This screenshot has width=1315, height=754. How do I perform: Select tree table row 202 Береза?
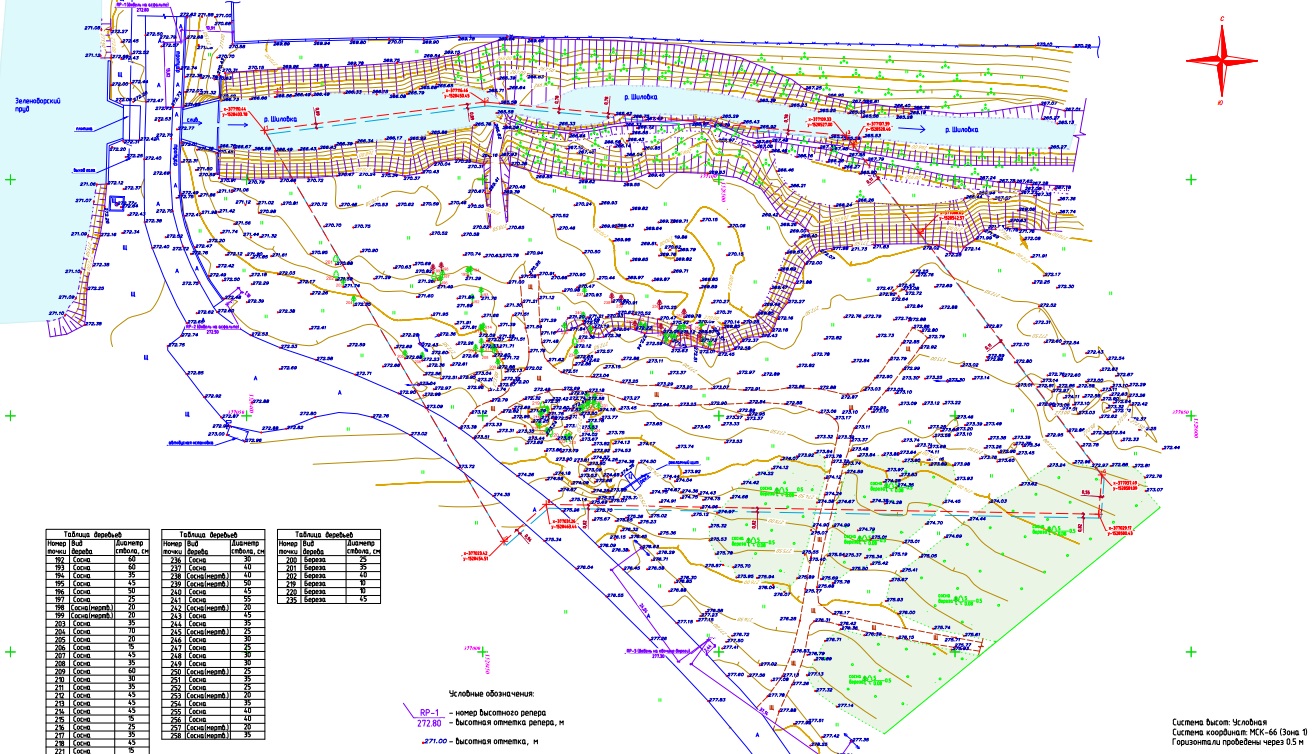coord(329,575)
